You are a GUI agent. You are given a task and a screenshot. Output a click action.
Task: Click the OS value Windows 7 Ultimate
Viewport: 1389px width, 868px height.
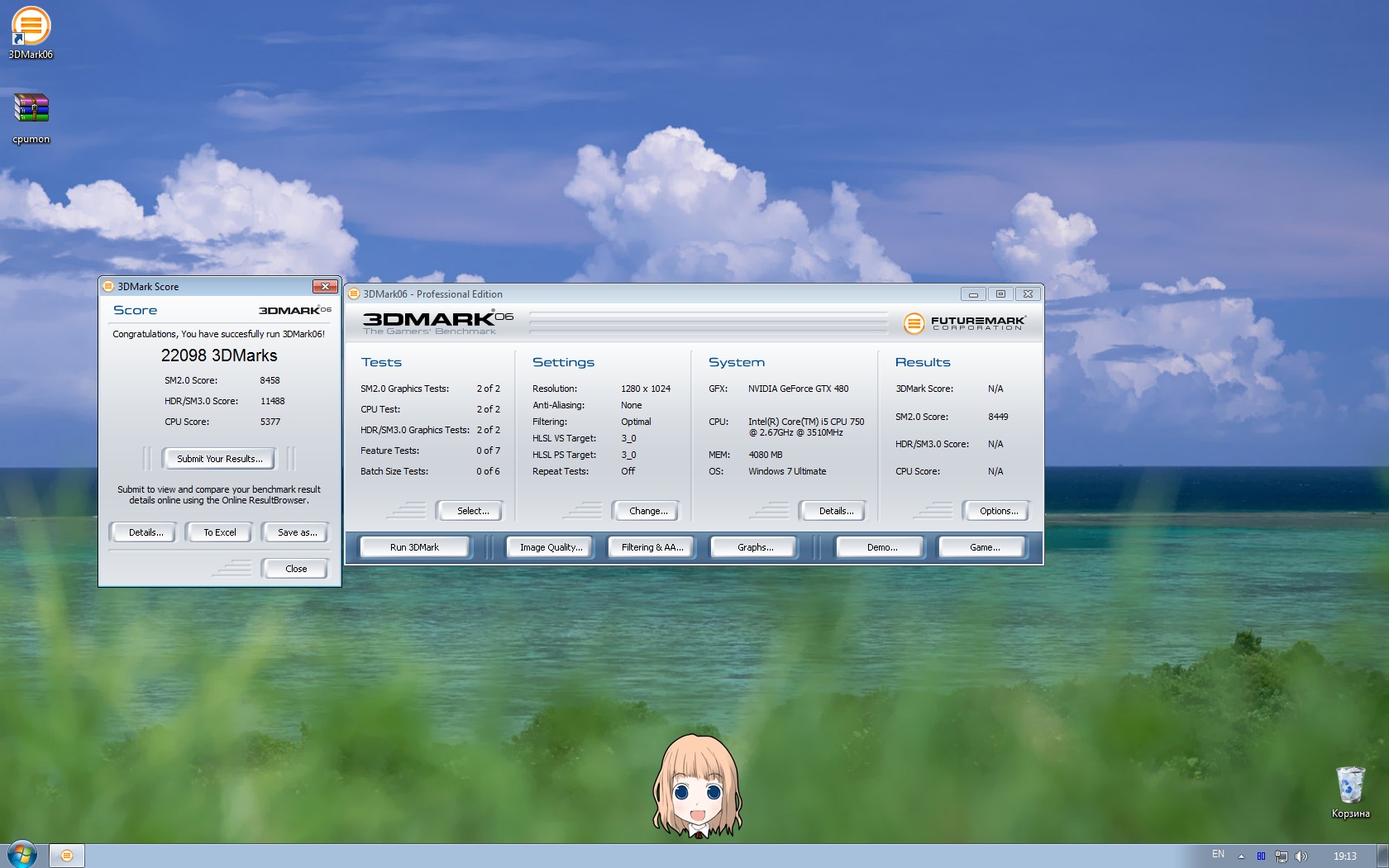787,471
